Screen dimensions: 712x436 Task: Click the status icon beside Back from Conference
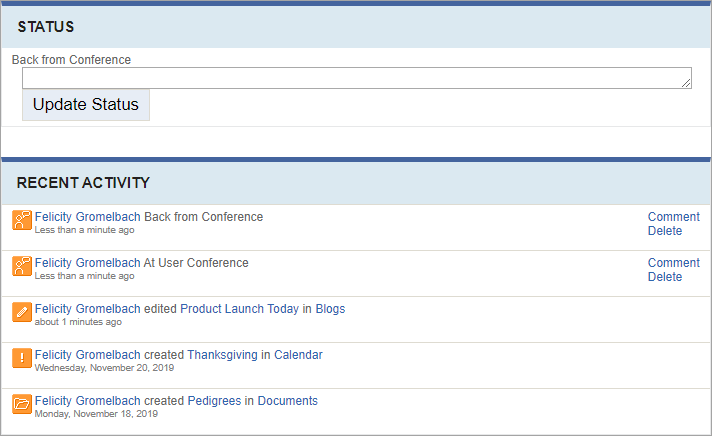[22, 220]
